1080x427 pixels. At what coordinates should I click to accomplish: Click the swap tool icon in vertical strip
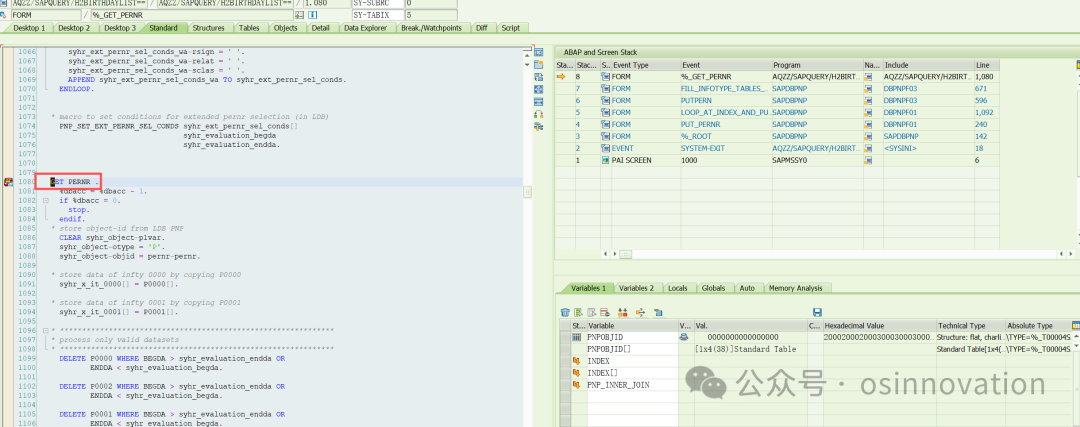pos(539,76)
